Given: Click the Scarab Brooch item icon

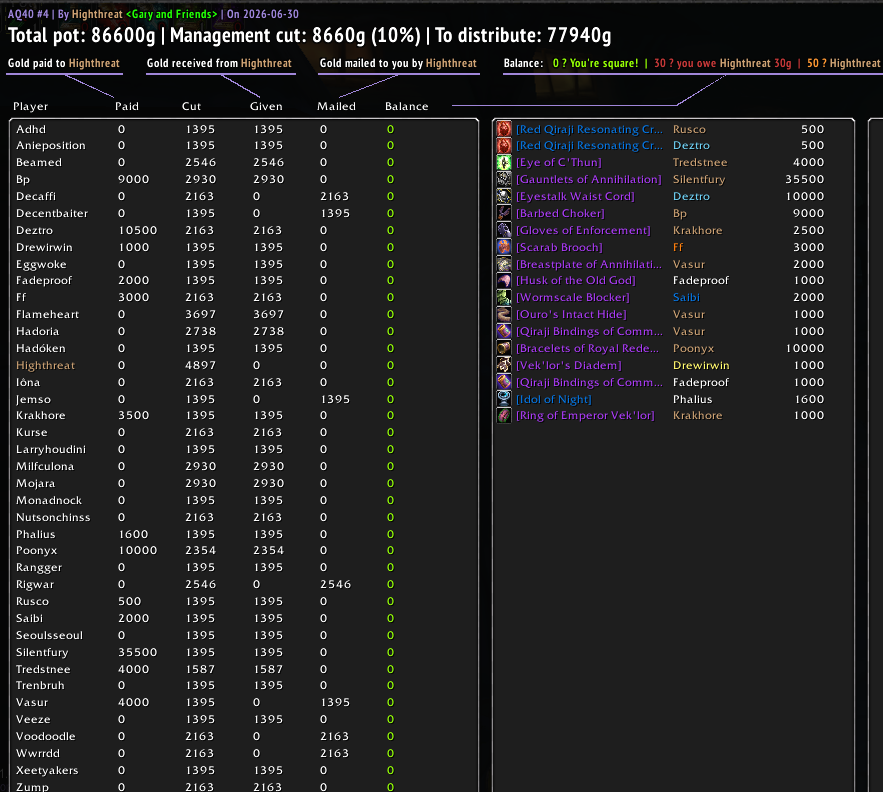Looking at the screenshot, I should click(x=504, y=247).
